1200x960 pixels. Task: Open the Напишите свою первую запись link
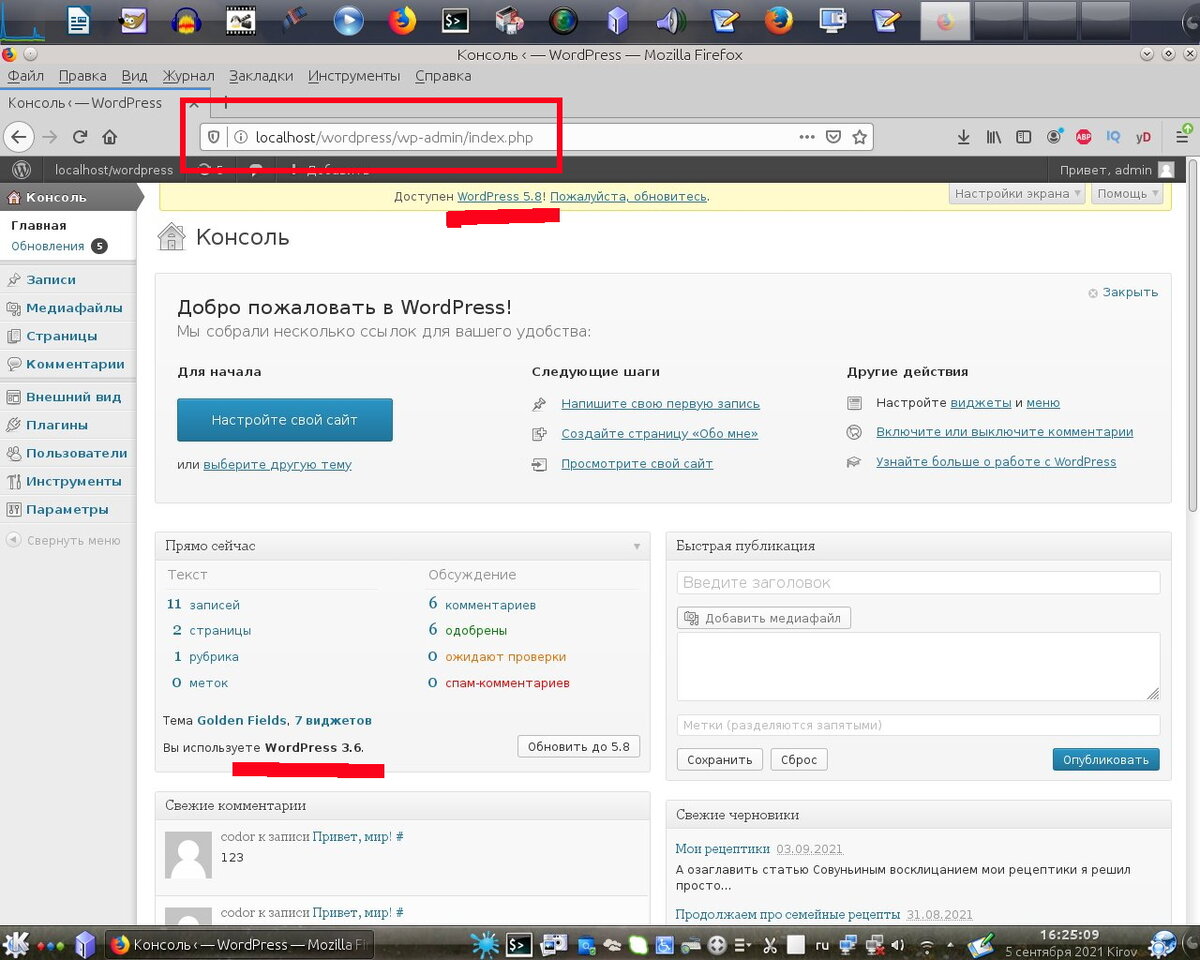tap(661, 404)
